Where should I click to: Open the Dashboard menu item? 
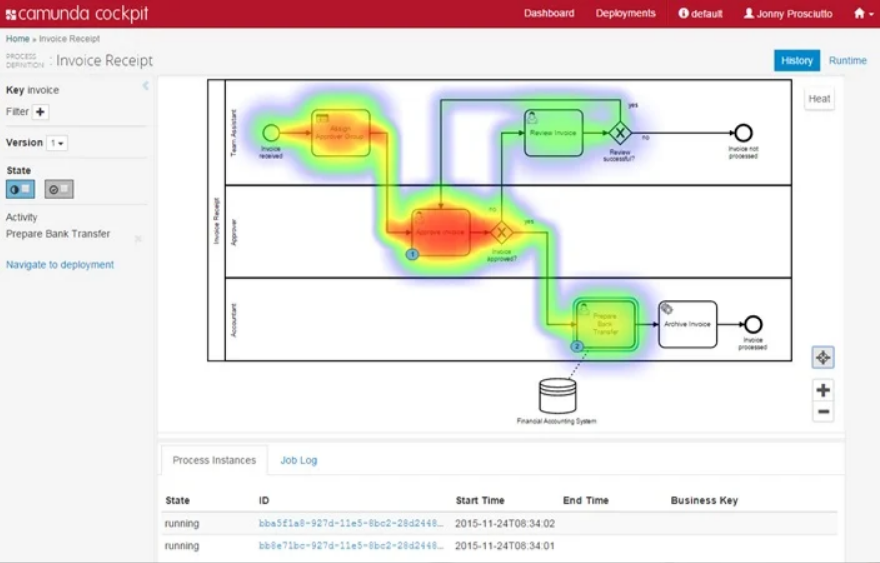(549, 13)
